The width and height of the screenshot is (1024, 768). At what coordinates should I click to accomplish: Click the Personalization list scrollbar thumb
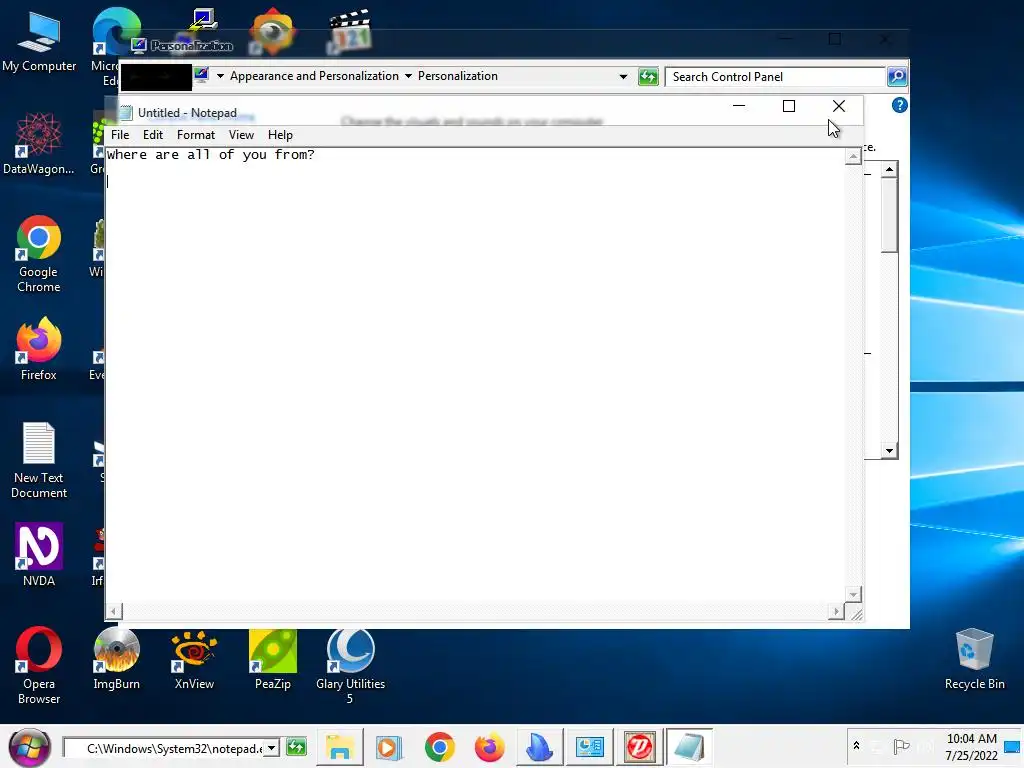point(889,215)
